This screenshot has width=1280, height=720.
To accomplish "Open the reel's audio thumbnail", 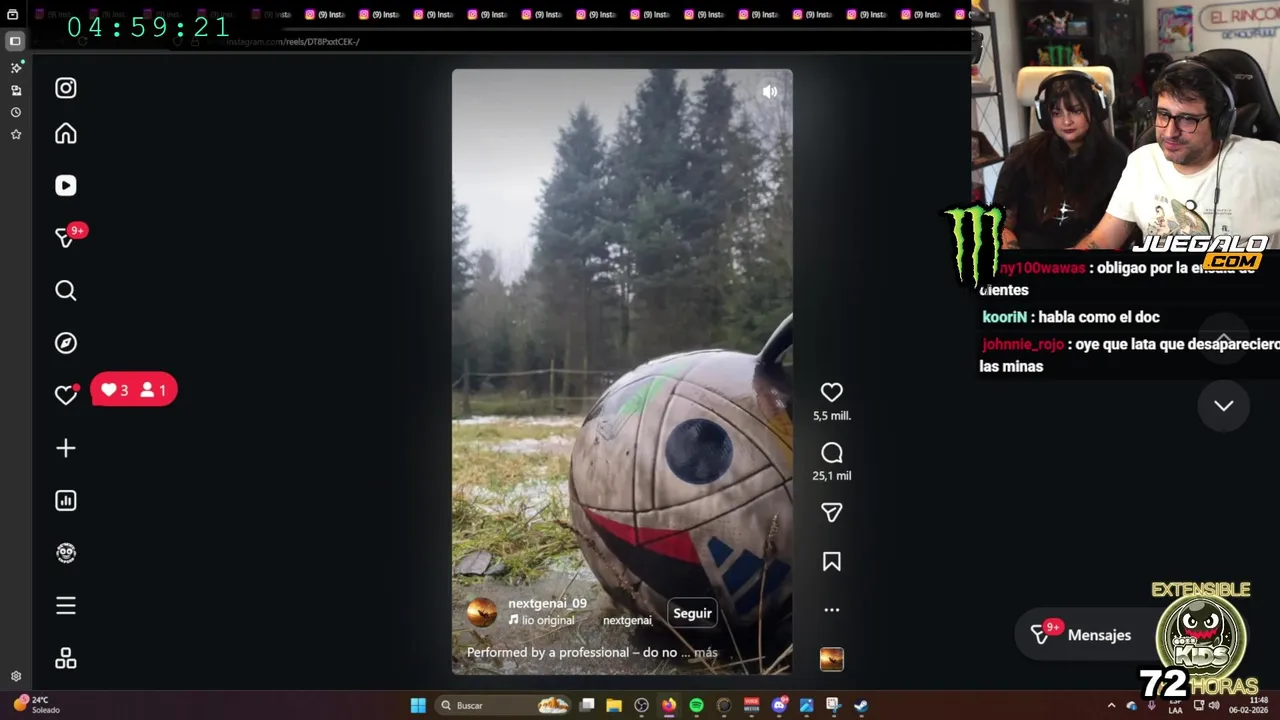I will pyautogui.click(x=832, y=659).
